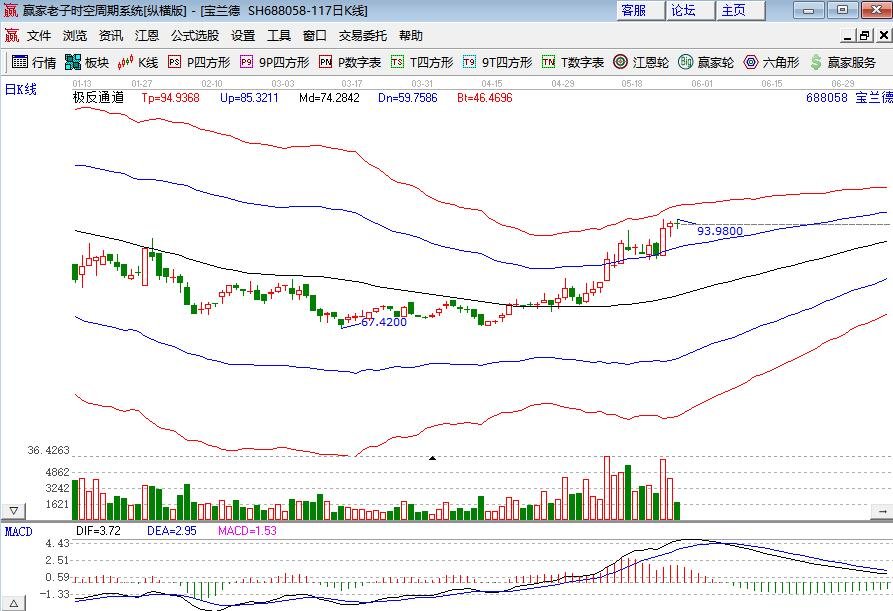Click the Tp=94.9368 value
Screen dimensions: 893x611
point(170,98)
